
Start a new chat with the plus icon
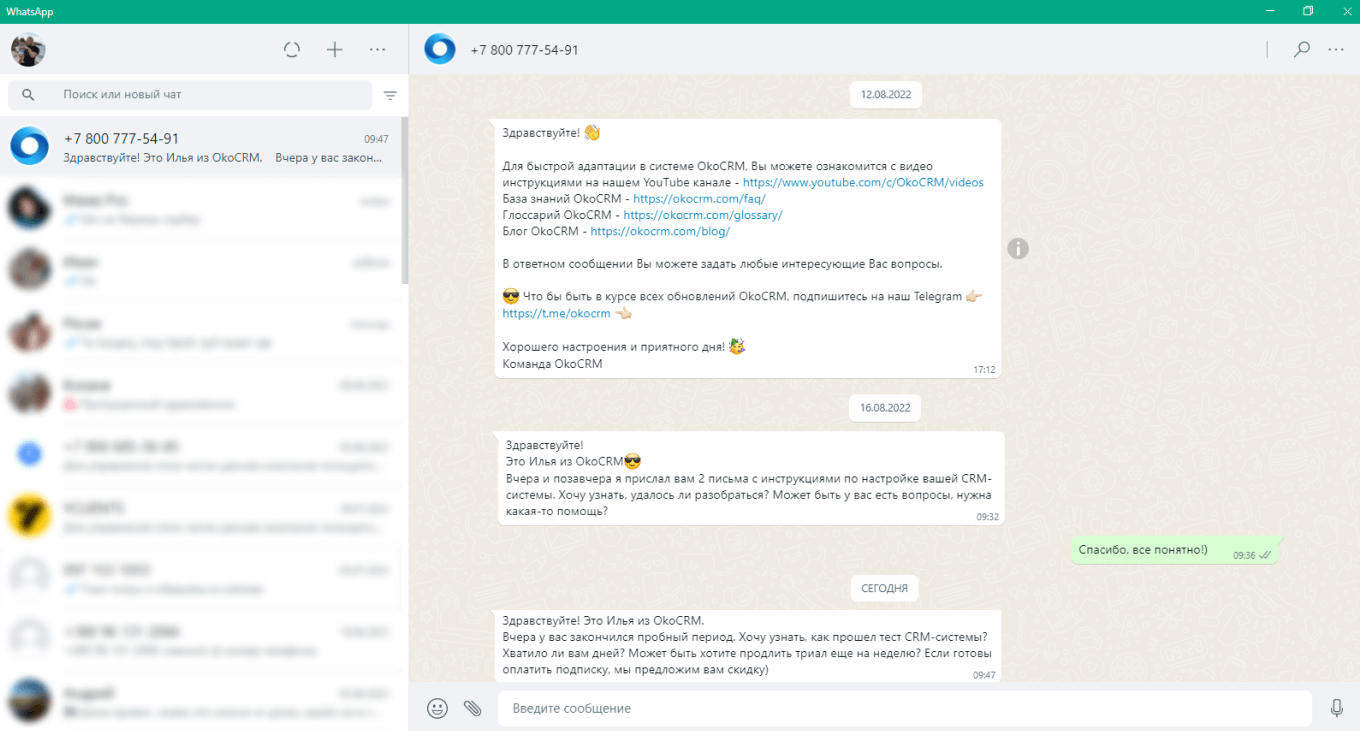tap(334, 48)
